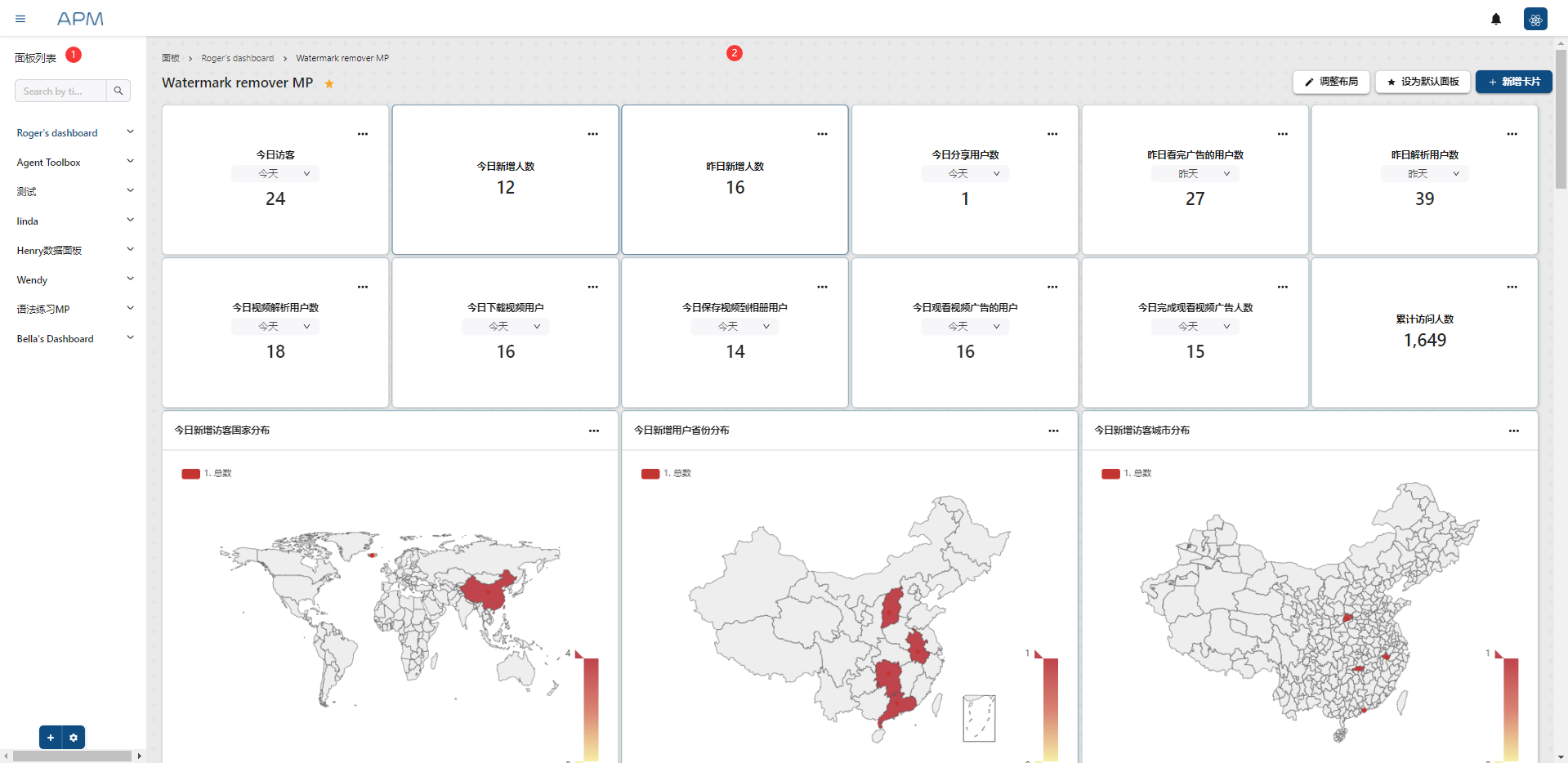Open more options on 今日新增访客国家分布 chart

coord(594,431)
